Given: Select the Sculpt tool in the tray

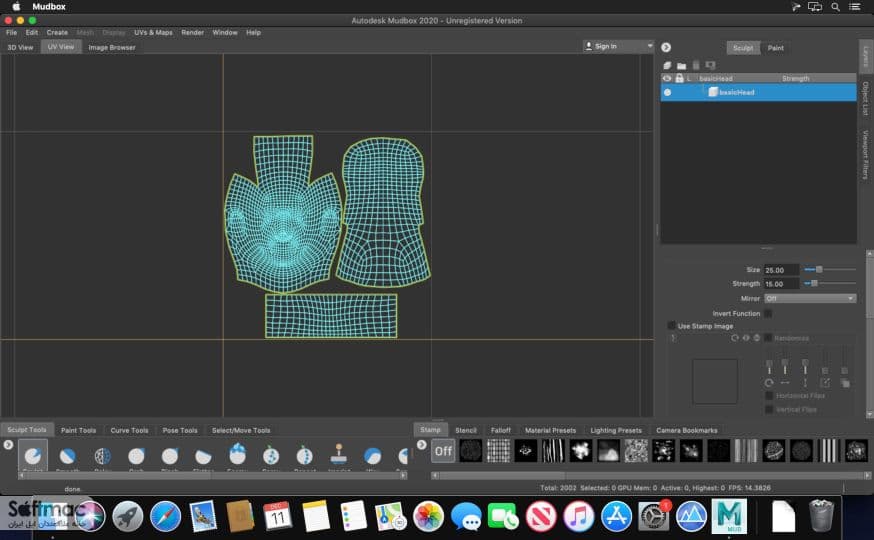Looking at the screenshot, I should [33, 456].
